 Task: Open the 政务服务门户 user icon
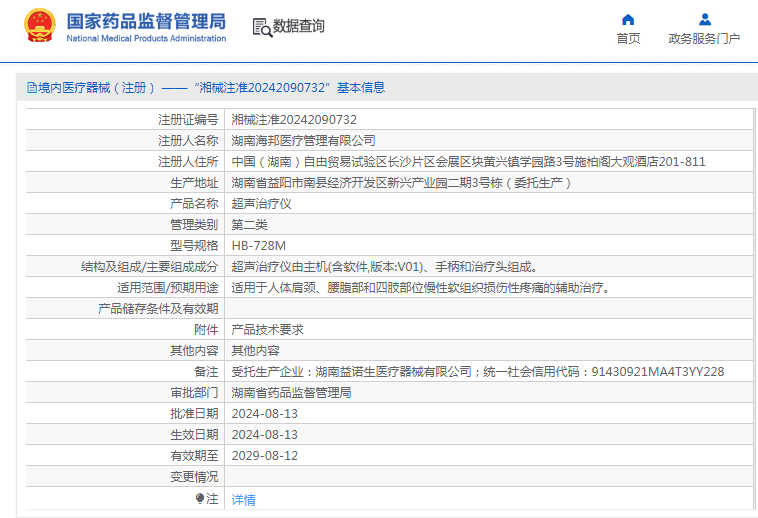click(x=705, y=19)
